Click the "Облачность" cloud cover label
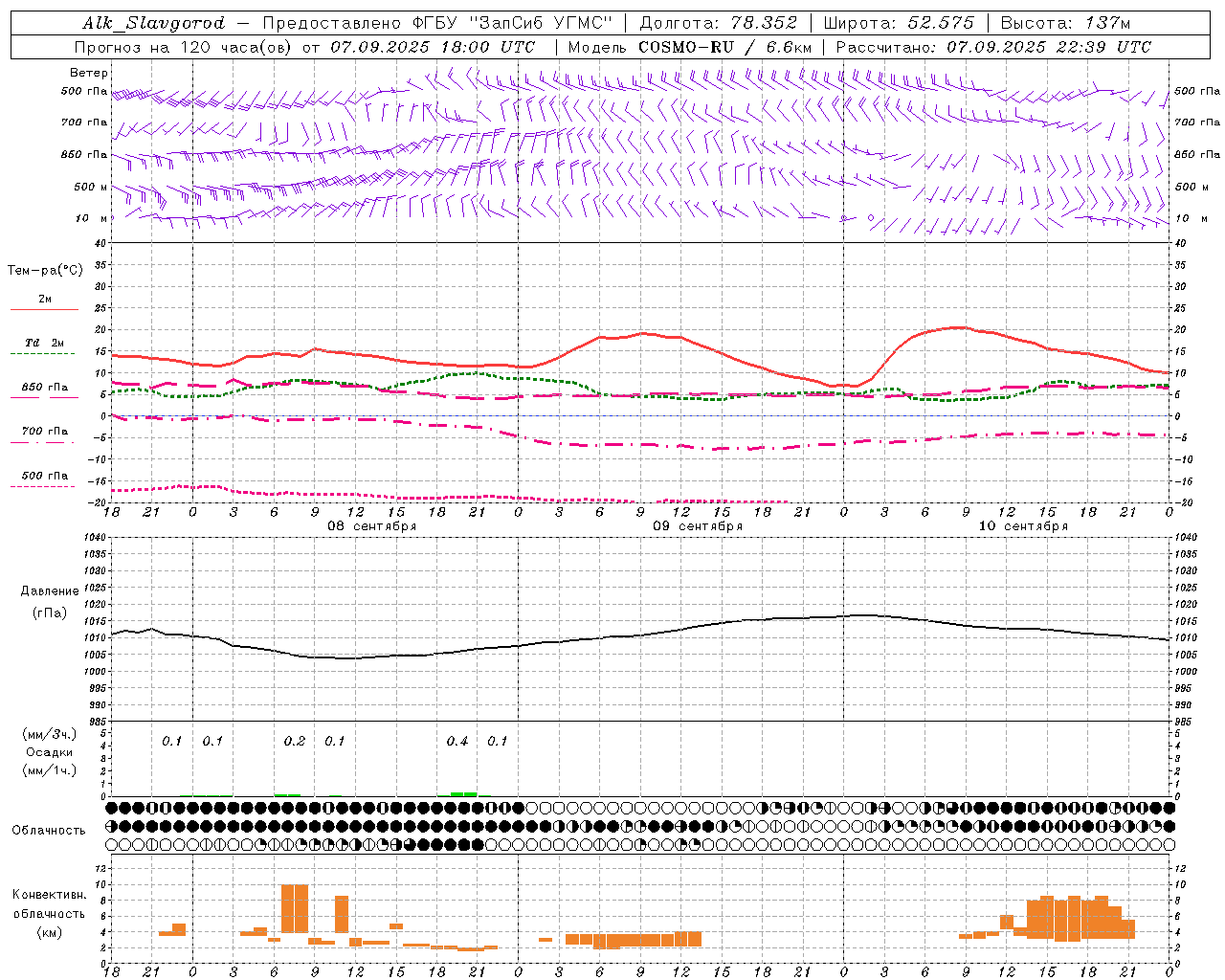 point(49,831)
